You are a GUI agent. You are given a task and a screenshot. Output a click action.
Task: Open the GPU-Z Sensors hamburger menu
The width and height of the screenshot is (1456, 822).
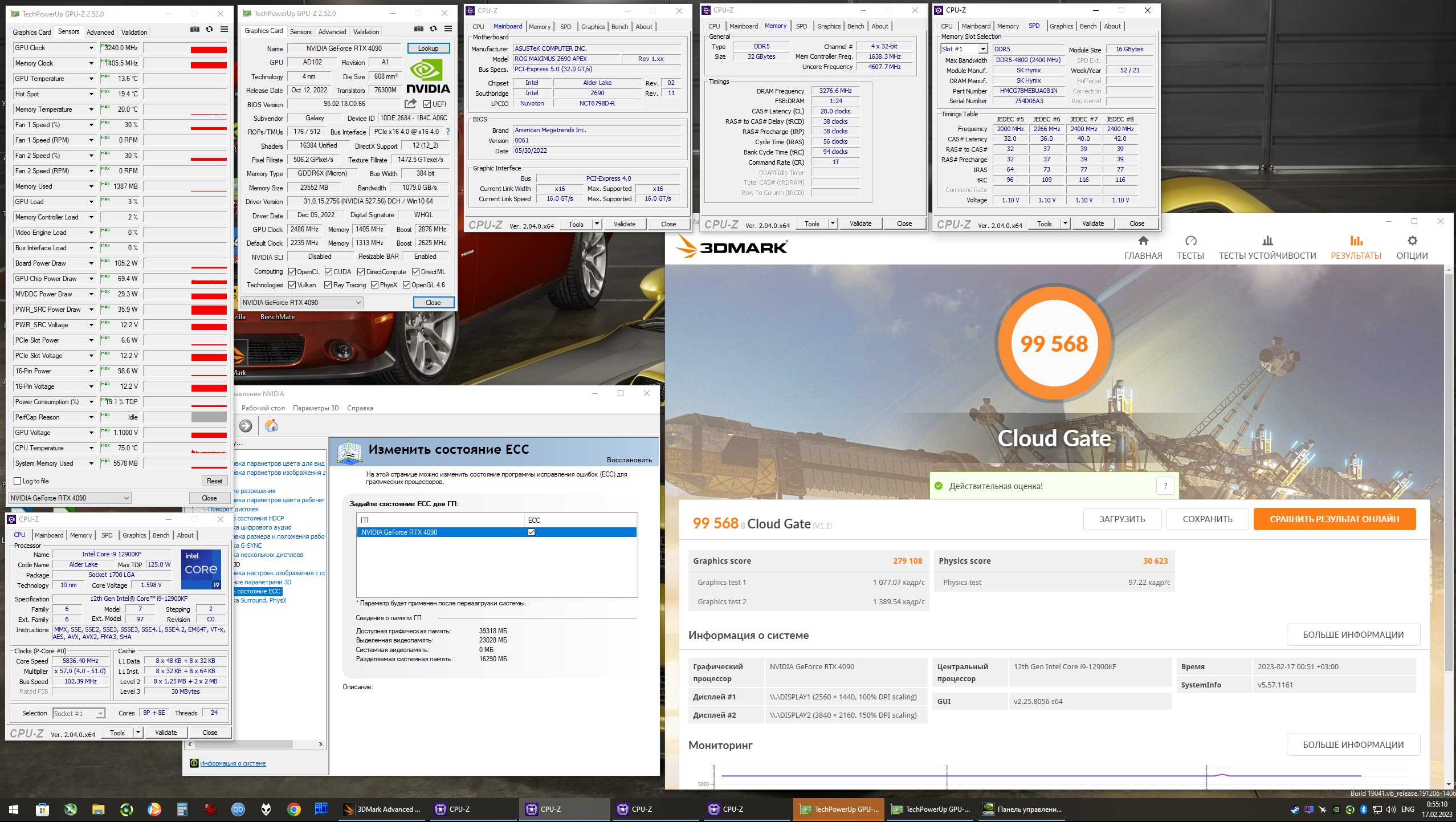[225, 29]
